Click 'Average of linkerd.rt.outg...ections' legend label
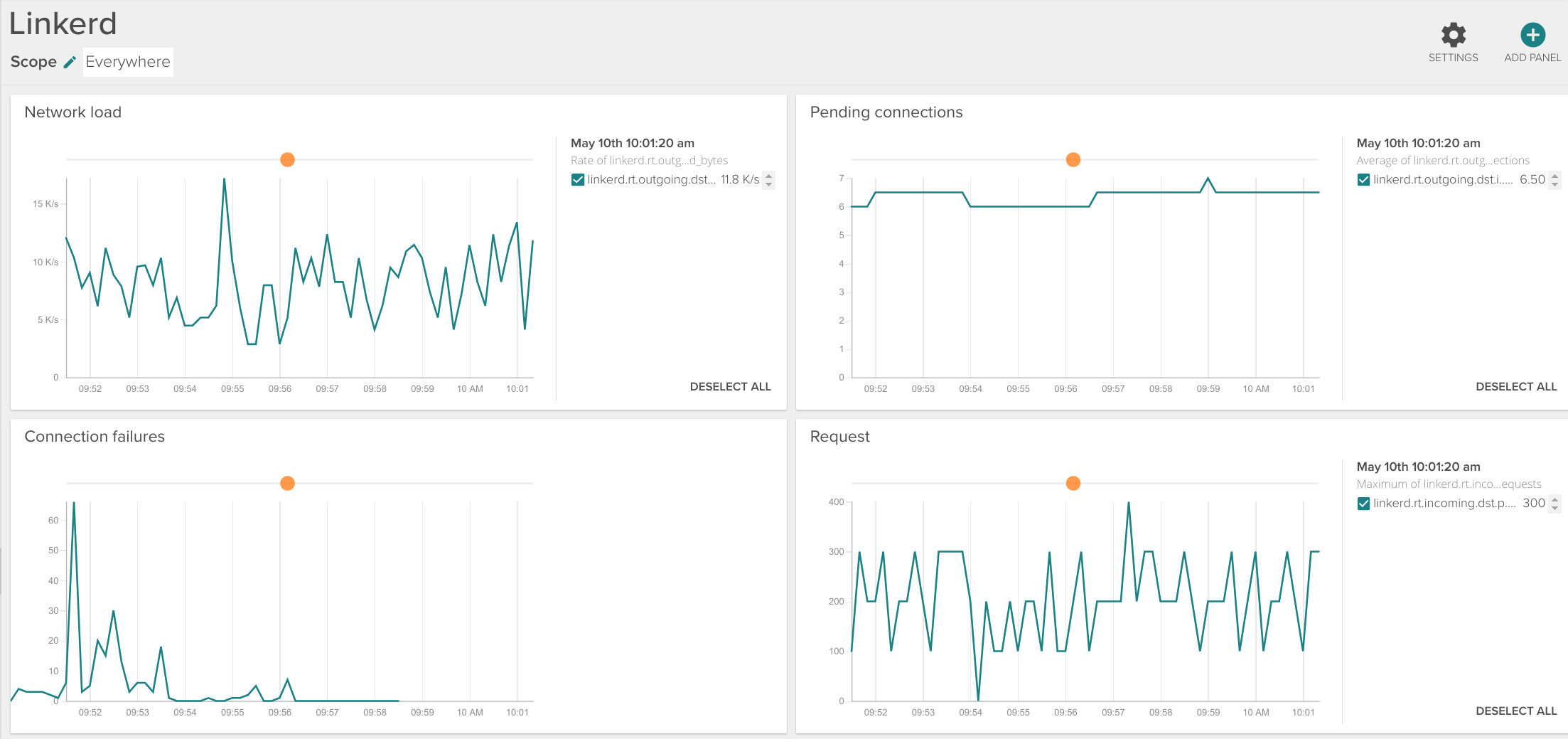1568x739 pixels. click(1443, 161)
